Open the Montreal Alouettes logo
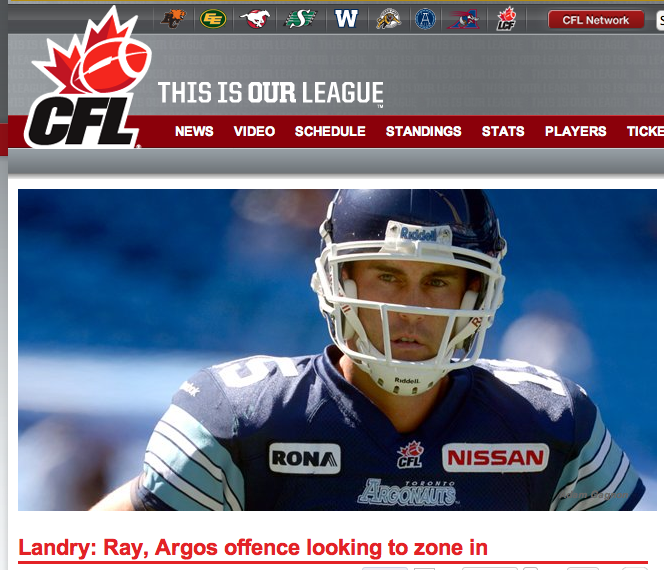Screen dimensions: 664x570 pyautogui.click(x=463, y=19)
